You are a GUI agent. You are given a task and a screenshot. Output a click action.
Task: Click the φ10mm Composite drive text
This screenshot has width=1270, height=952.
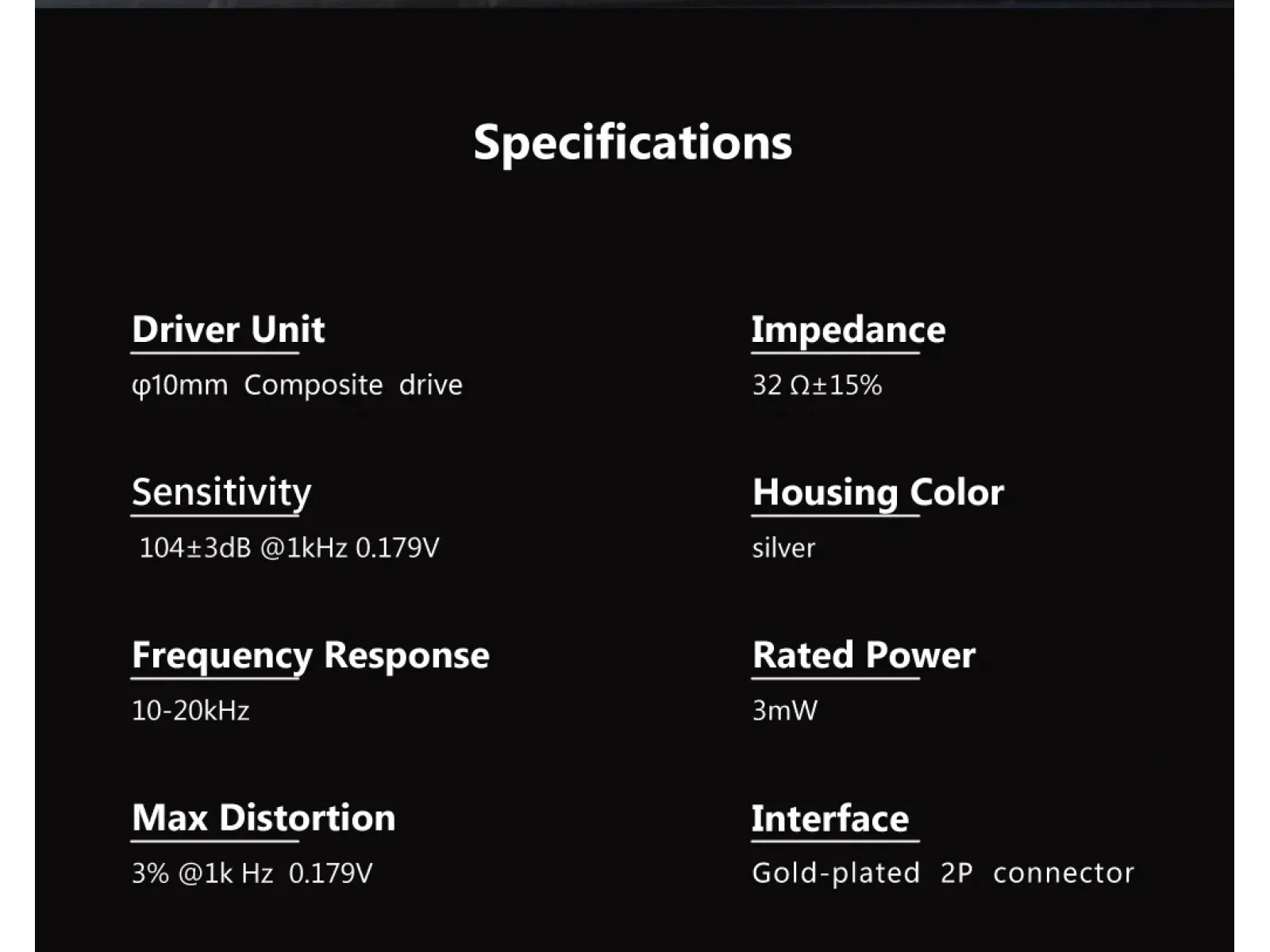297,386
